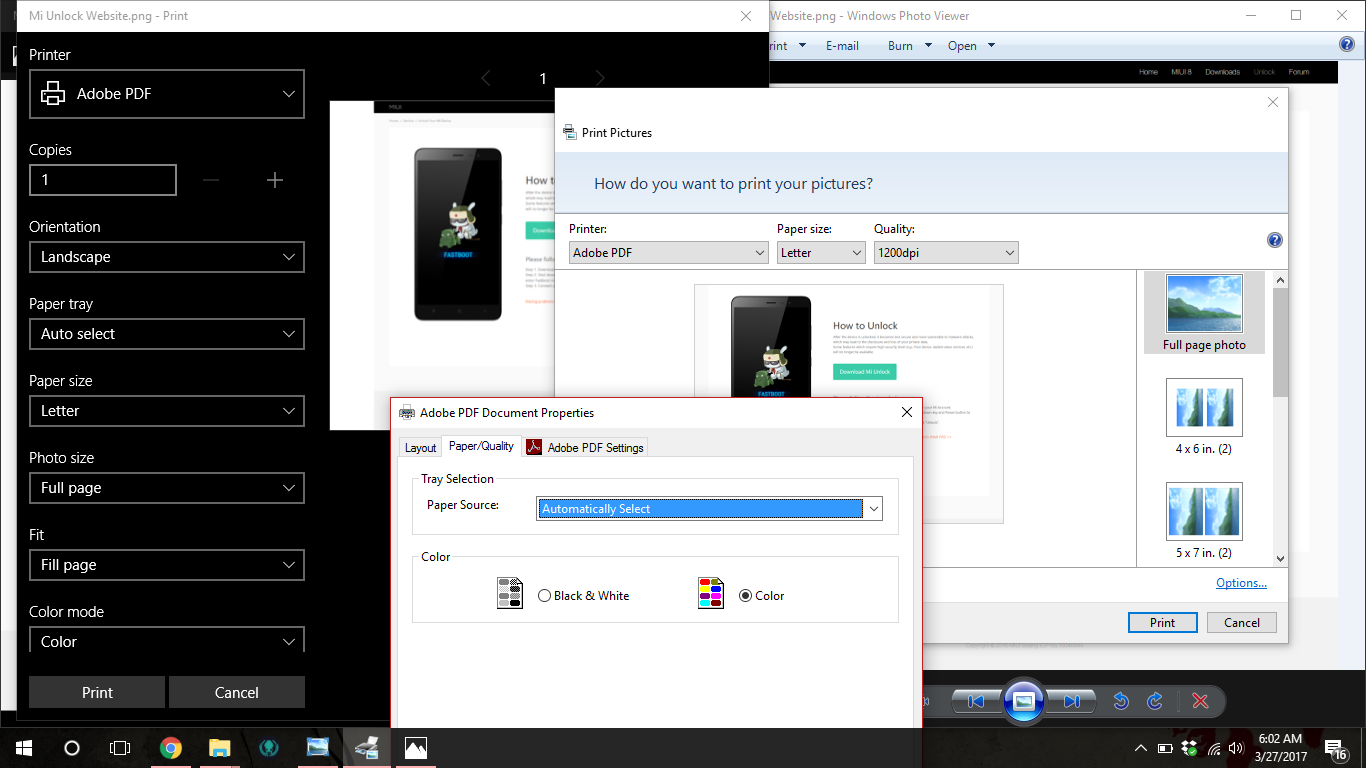
Task: Click the printer icon beside Adobe PDF
Action: tap(53, 94)
